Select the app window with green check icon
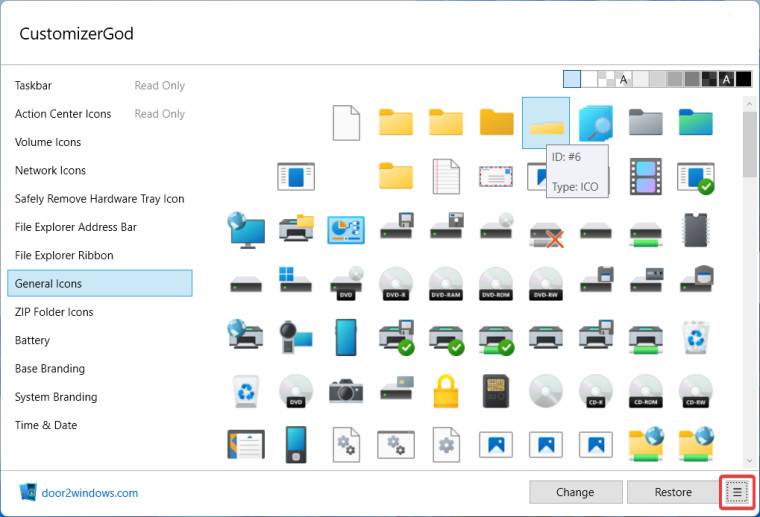The height and width of the screenshot is (517, 760). click(x=696, y=178)
